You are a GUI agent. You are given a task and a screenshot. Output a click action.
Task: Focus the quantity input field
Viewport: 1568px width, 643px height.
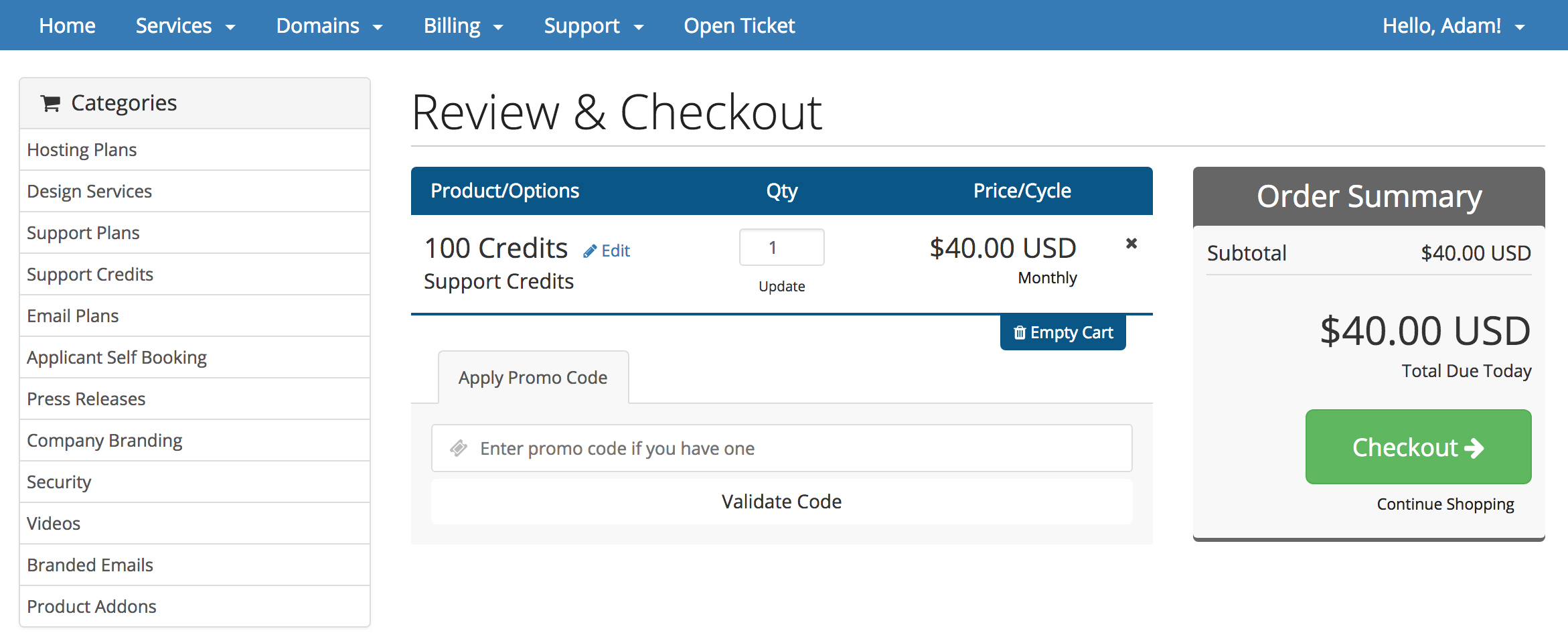click(781, 247)
